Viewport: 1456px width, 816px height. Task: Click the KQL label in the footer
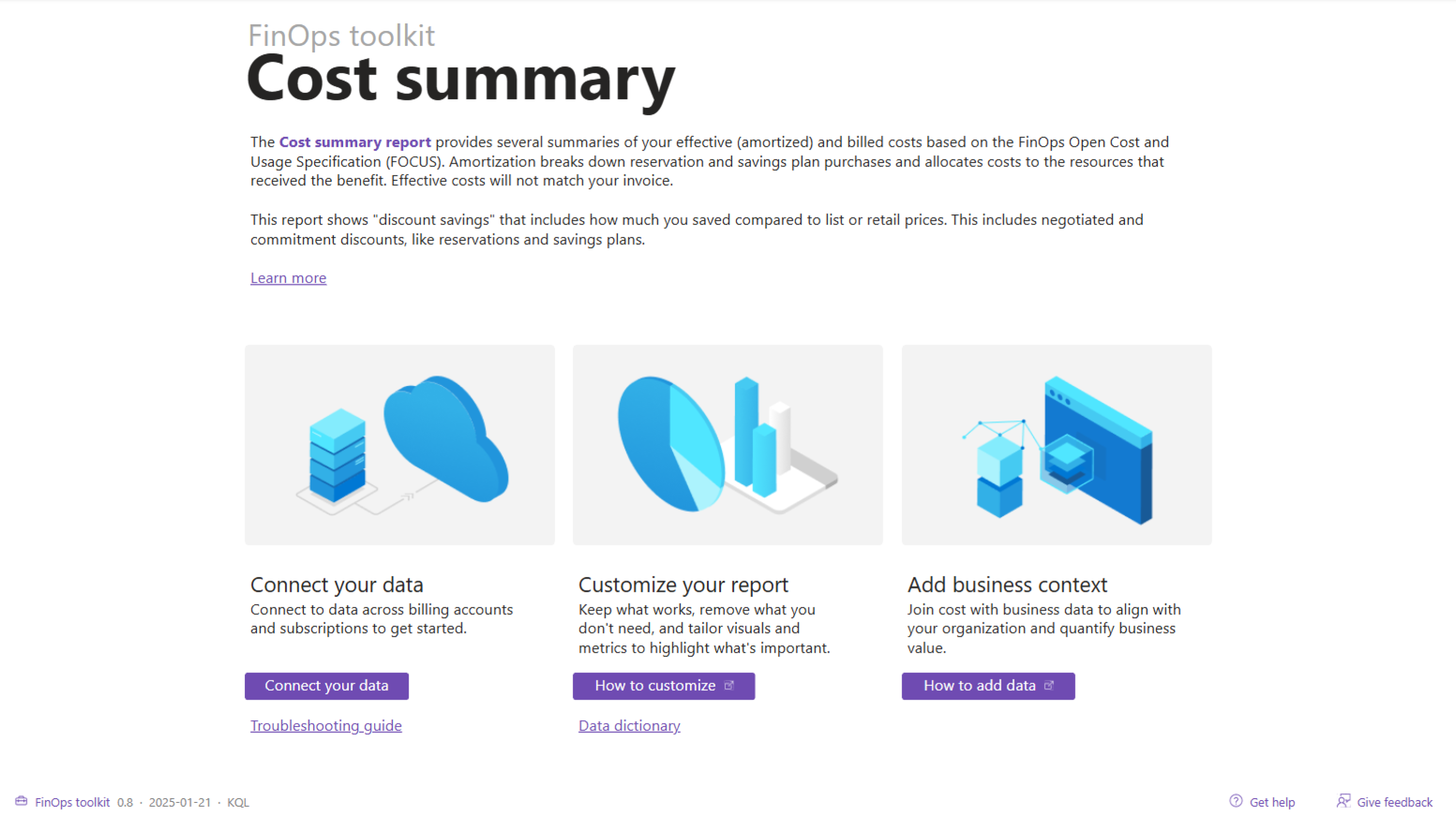pos(238,802)
